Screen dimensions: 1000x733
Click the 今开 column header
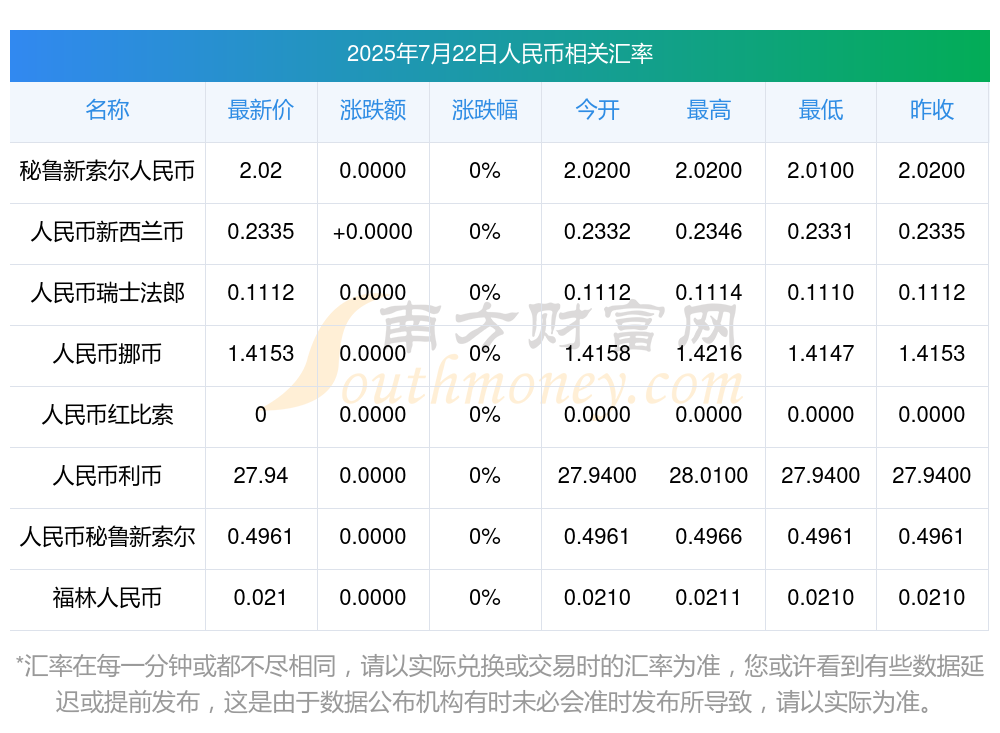click(597, 110)
